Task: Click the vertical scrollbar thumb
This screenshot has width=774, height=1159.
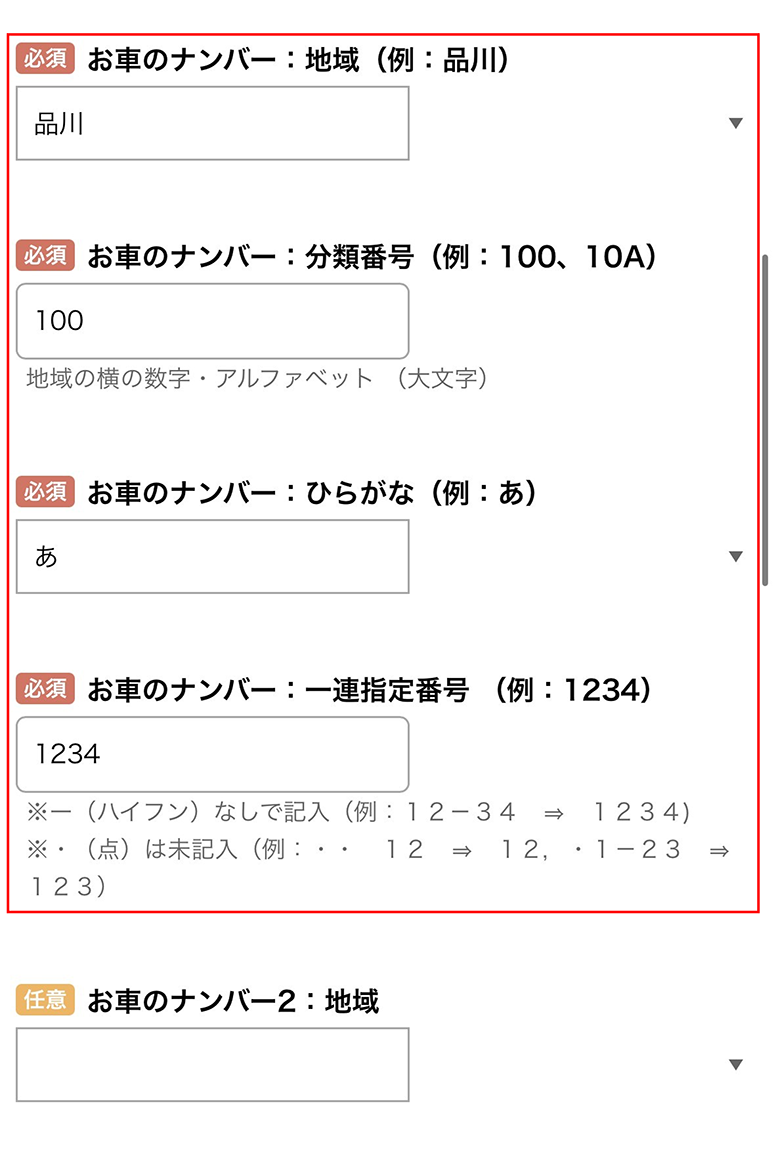Action: click(x=765, y=420)
